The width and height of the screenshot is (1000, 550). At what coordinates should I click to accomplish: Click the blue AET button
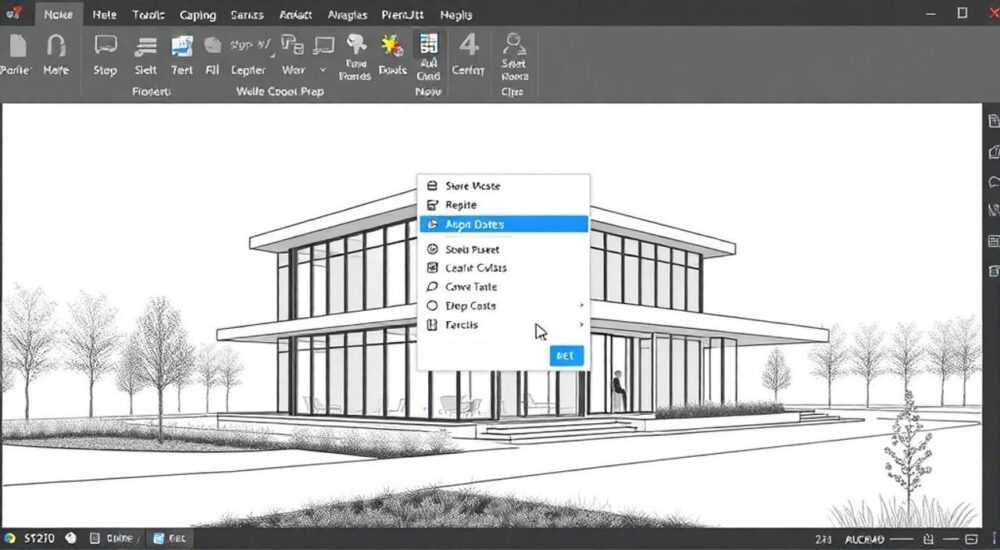(566, 356)
